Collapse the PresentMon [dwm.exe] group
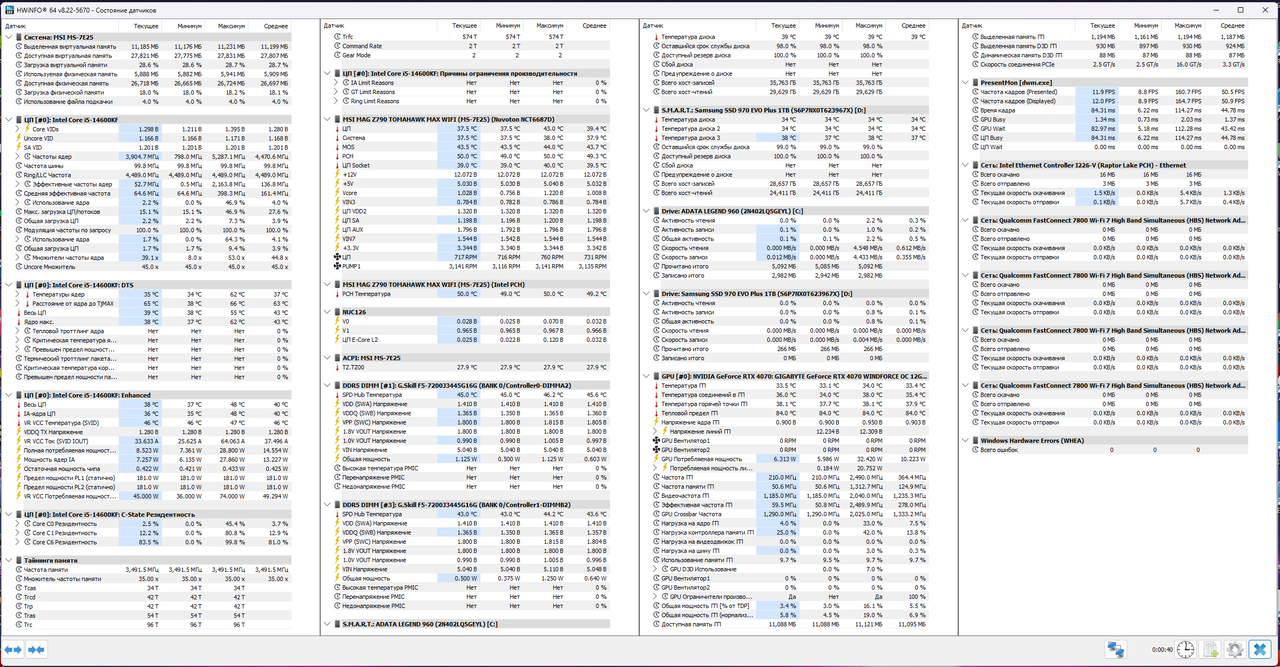1280x667 pixels. pos(966,82)
